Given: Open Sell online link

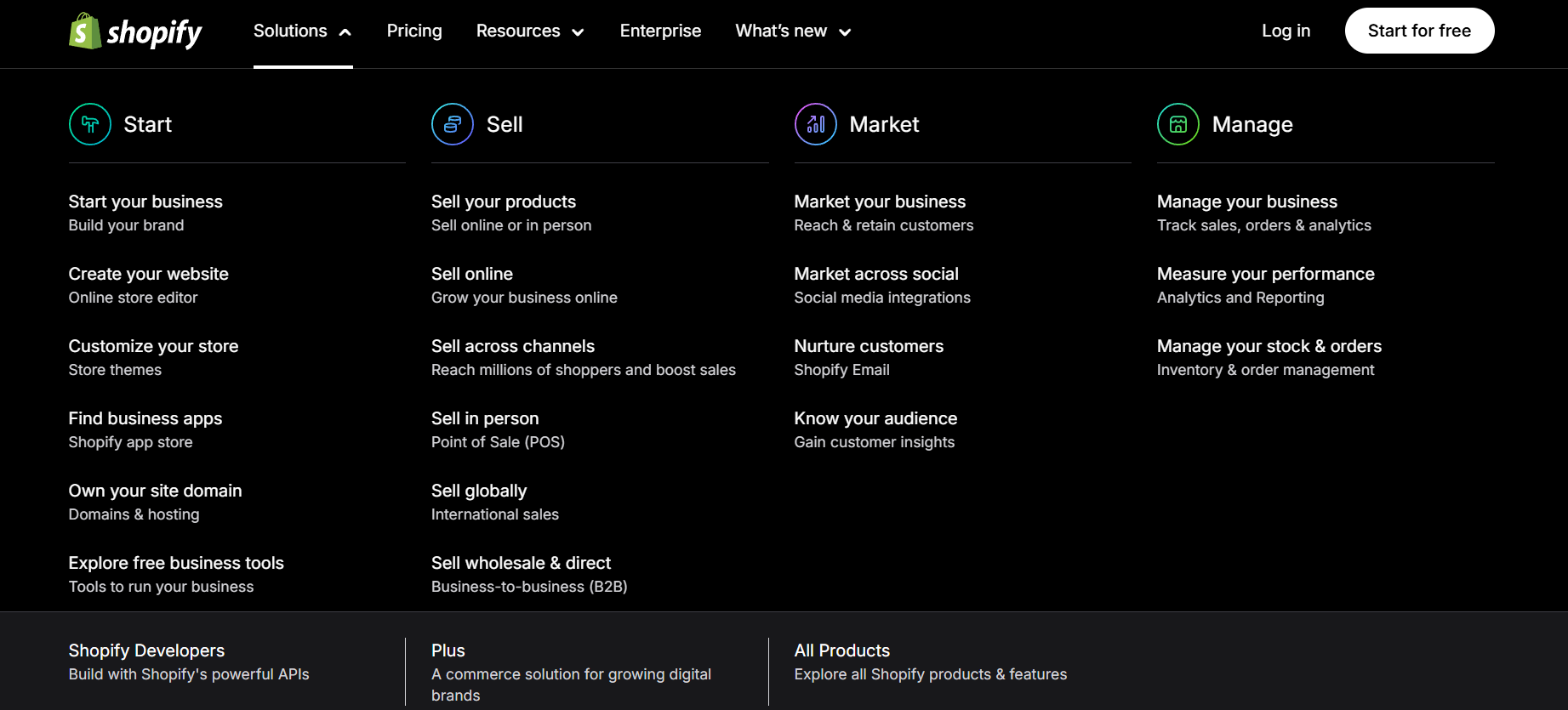Looking at the screenshot, I should [x=472, y=274].
